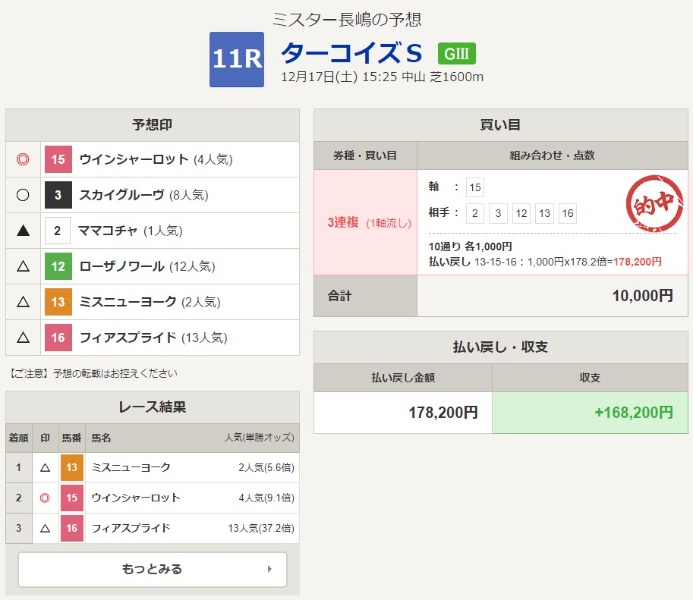The width and height of the screenshot is (693, 600).
Task: Click the 10通り 各1,000円 text
Action: [x=470, y=247]
